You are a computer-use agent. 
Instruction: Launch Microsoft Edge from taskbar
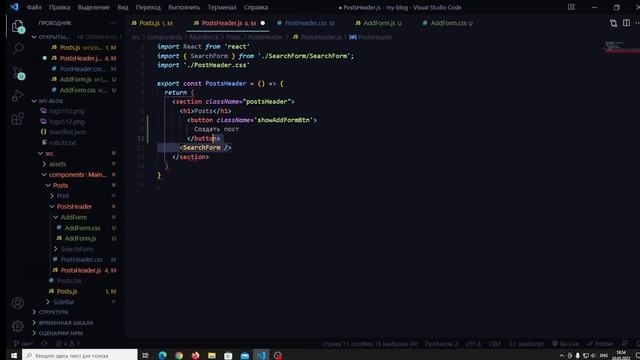pos(162,355)
